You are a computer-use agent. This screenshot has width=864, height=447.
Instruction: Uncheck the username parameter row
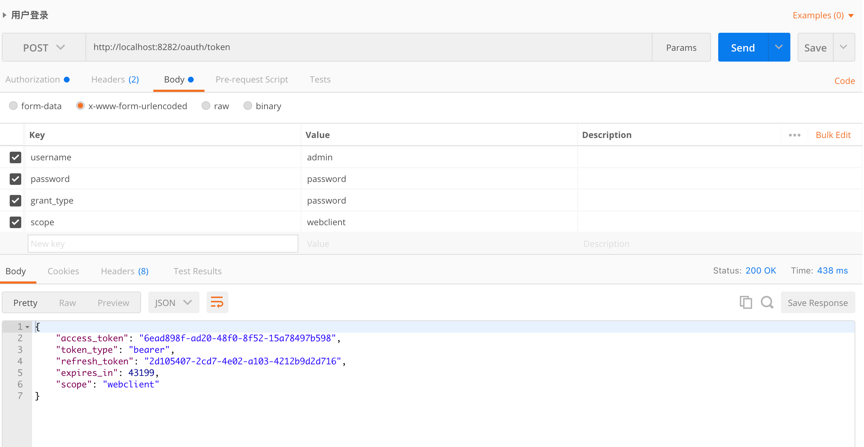coord(15,157)
